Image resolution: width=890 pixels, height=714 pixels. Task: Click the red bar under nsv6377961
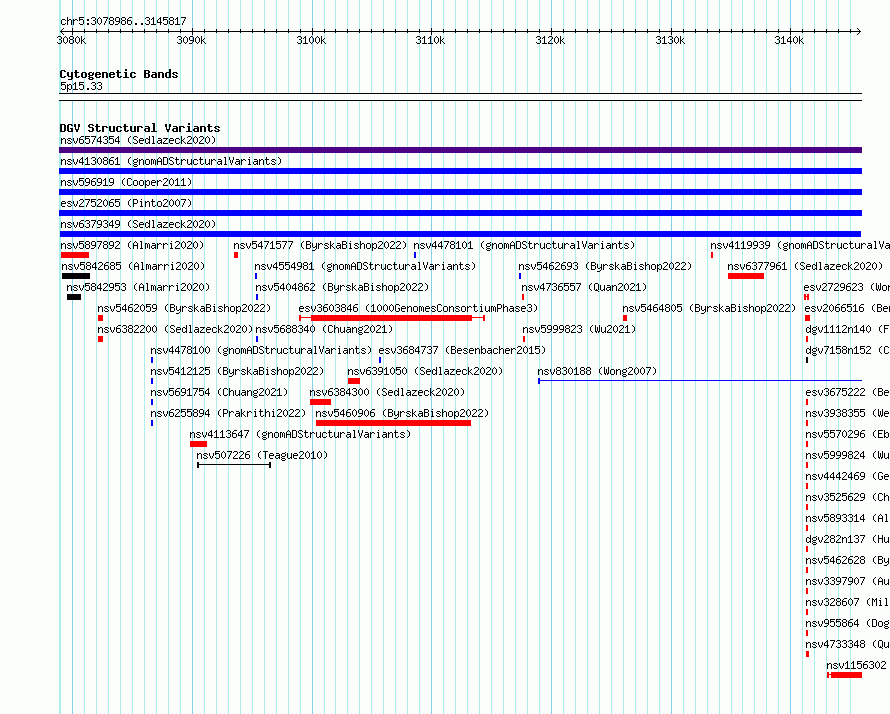coord(746,276)
